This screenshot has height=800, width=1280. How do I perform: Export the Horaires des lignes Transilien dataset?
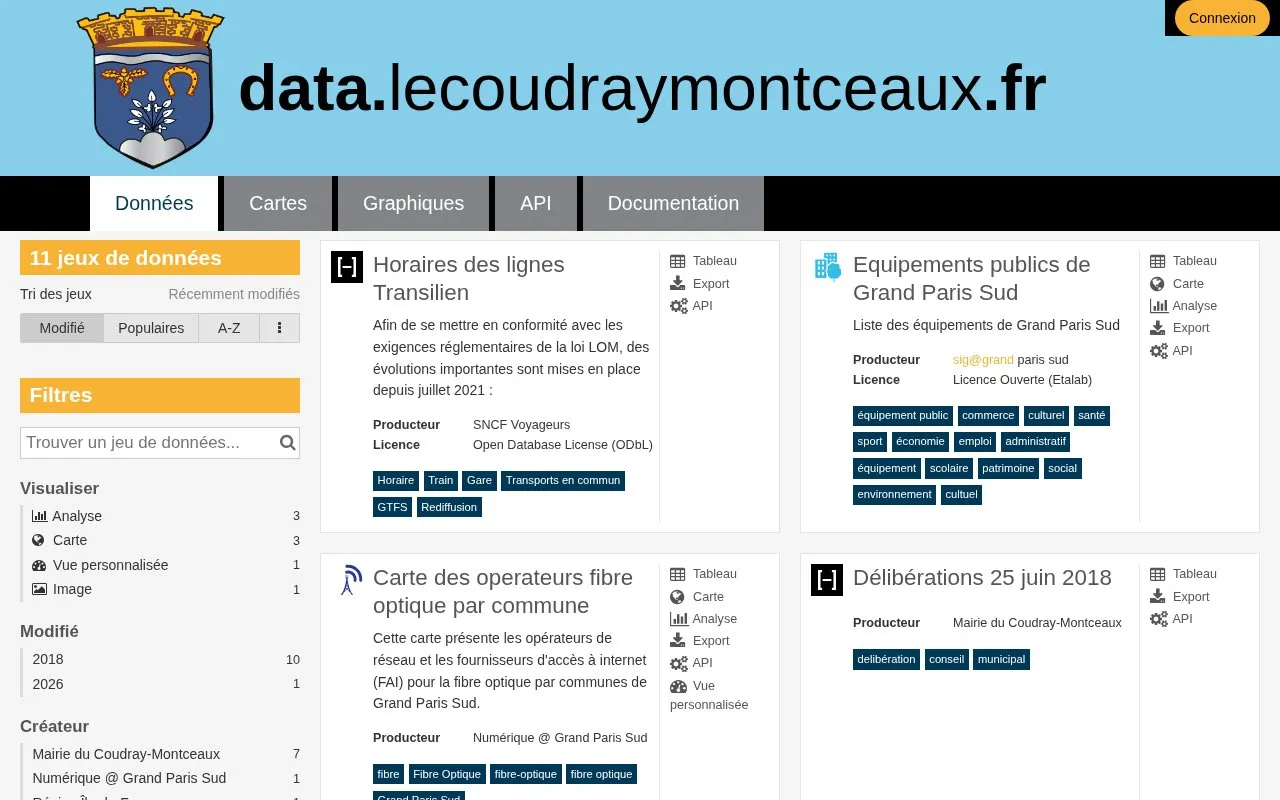point(700,284)
